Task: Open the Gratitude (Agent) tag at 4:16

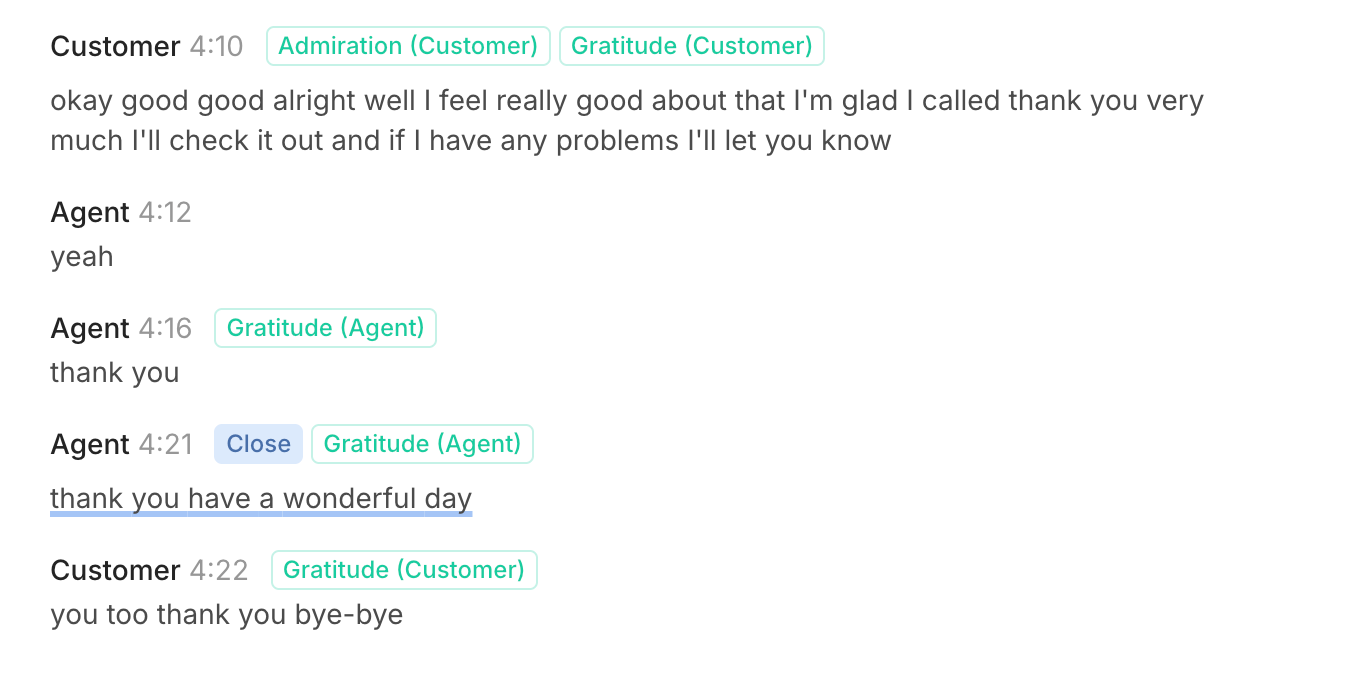Action: [x=325, y=328]
